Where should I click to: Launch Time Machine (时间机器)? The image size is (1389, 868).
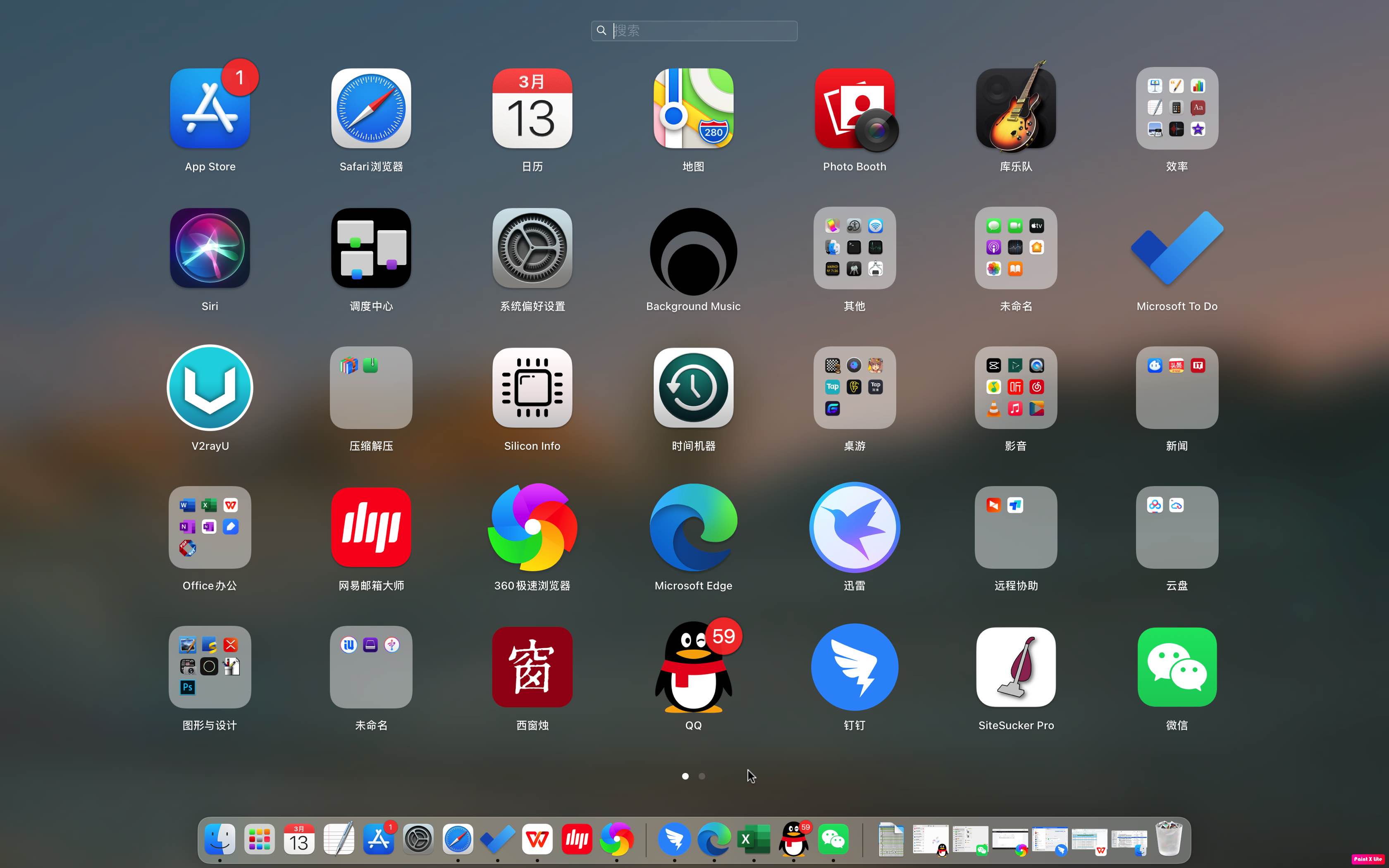(693, 388)
